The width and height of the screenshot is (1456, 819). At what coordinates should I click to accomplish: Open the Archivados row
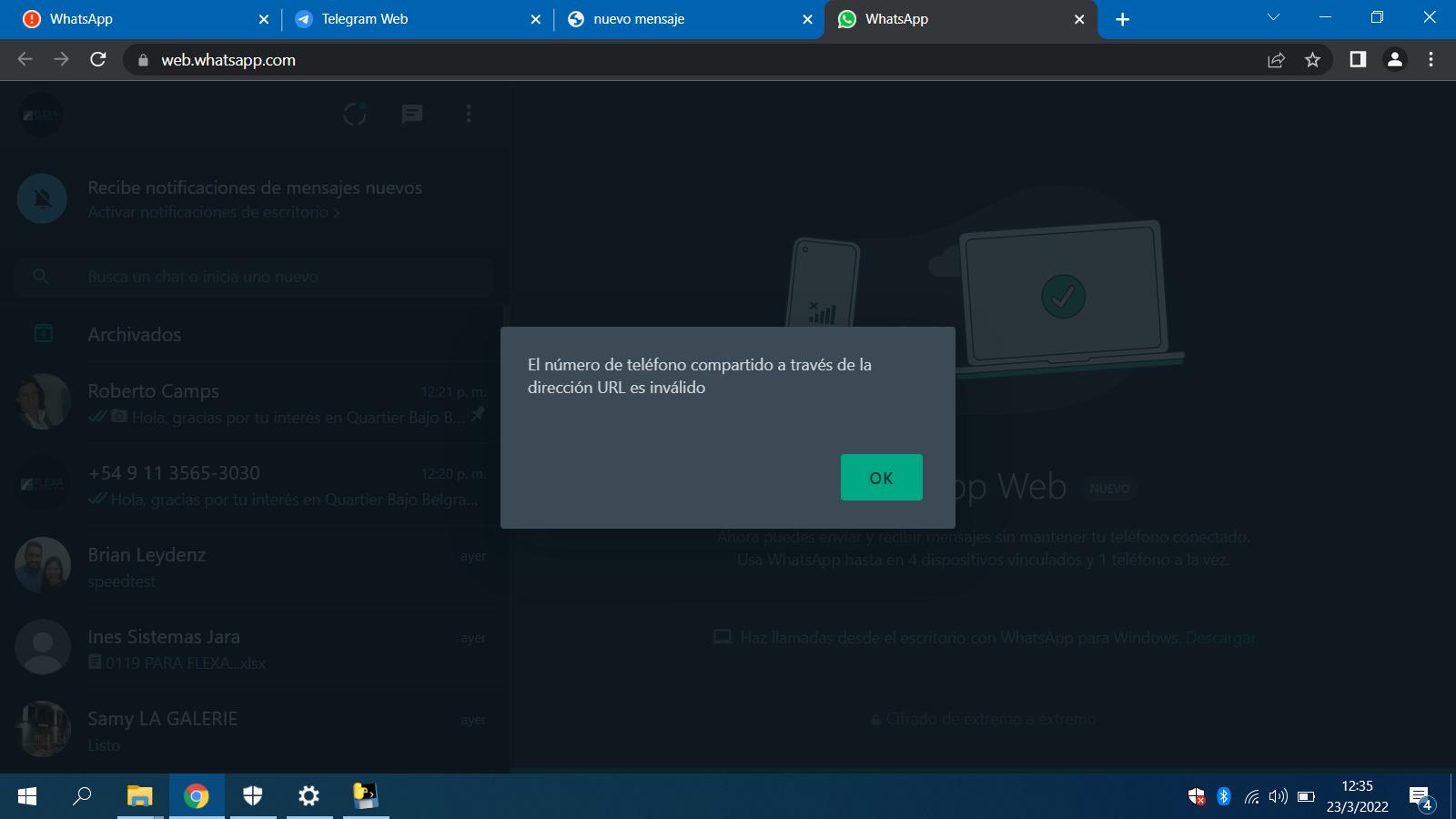click(253, 334)
